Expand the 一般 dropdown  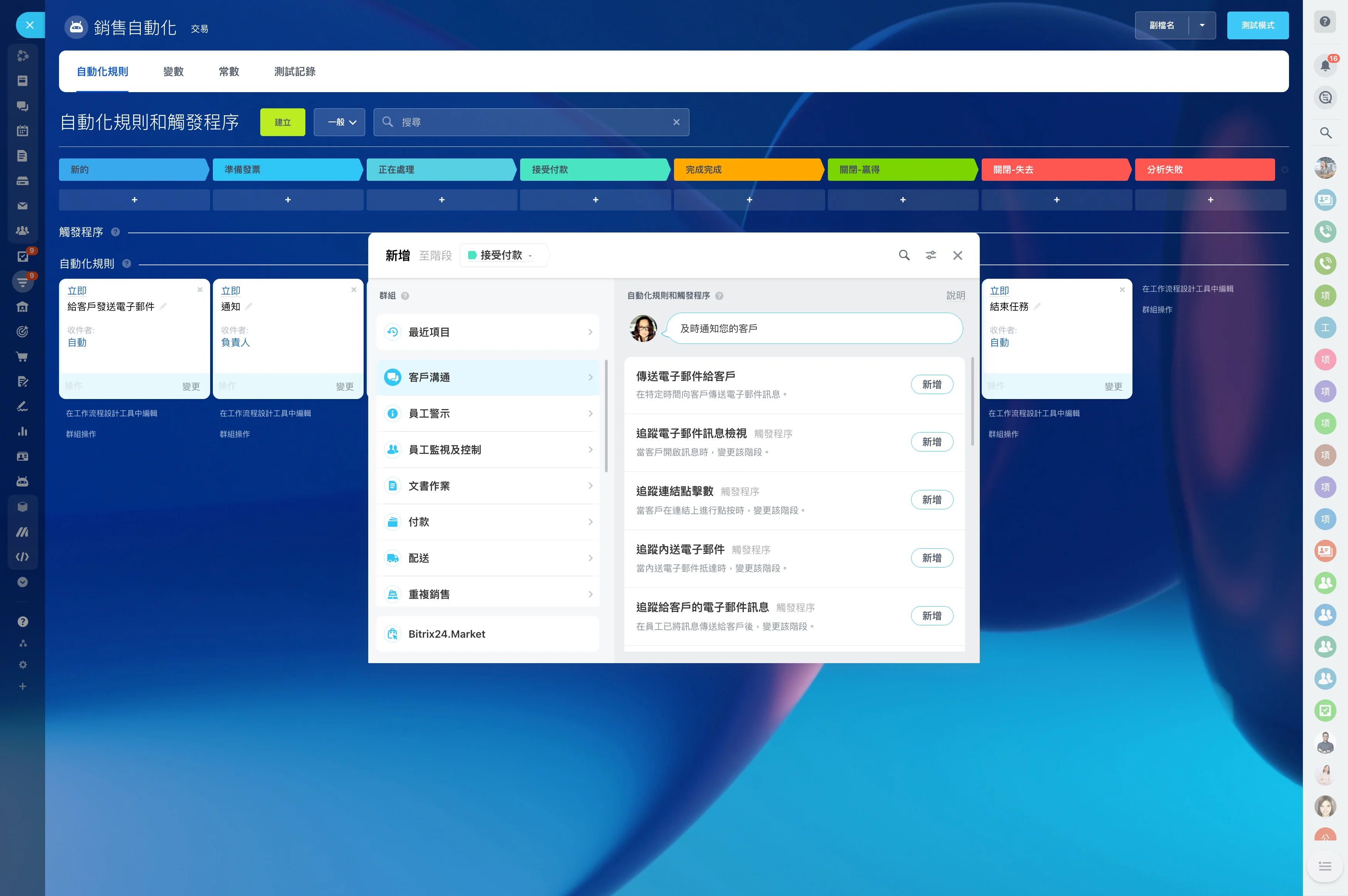tap(339, 122)
